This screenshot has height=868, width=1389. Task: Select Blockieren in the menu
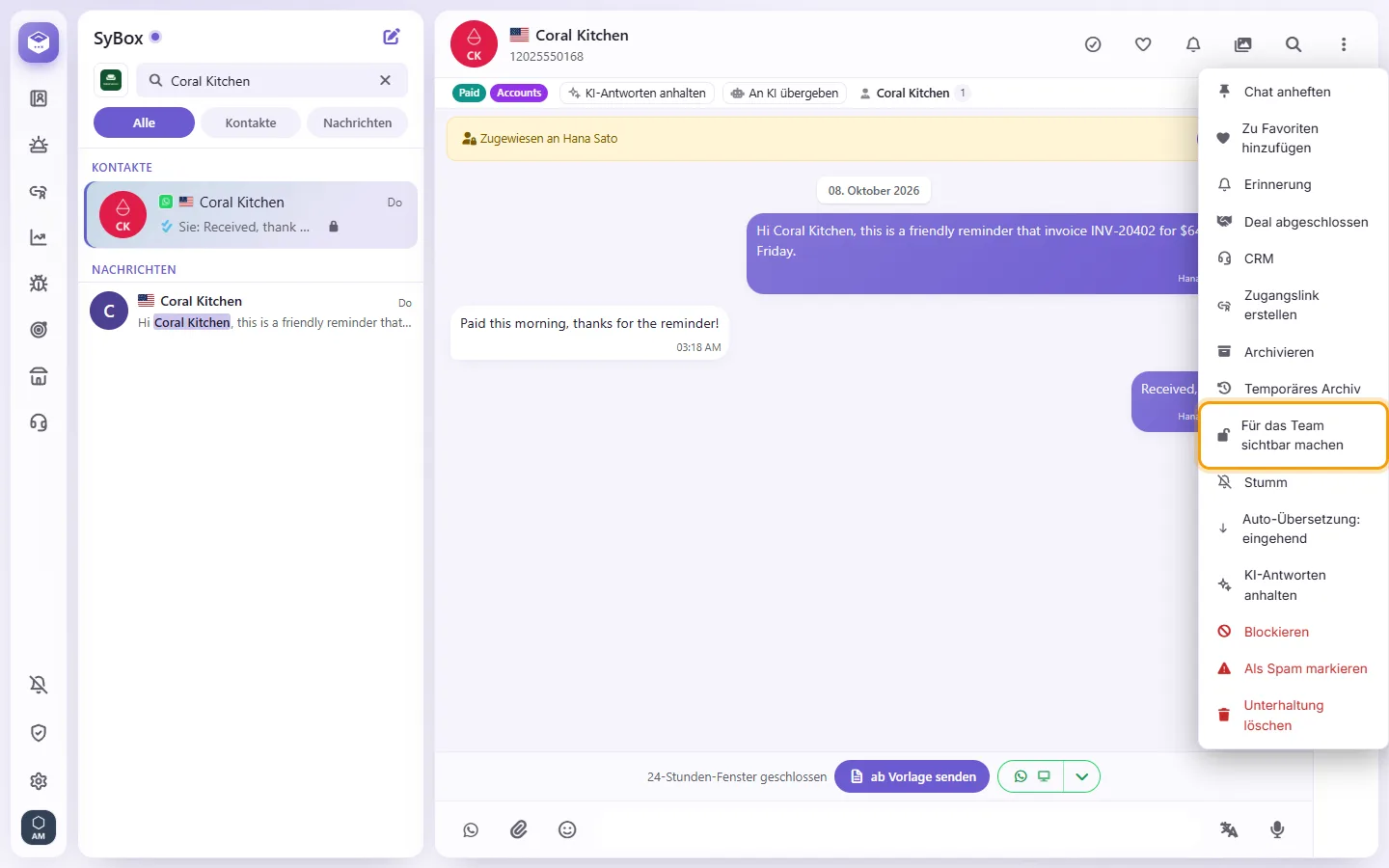coord(1294,632)
